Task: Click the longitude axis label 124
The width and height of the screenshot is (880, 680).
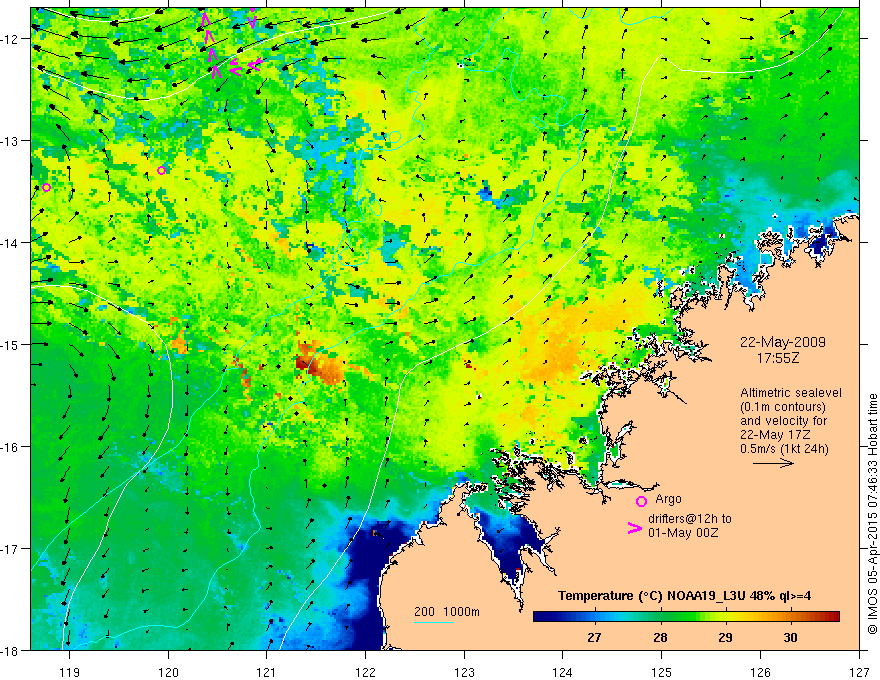Action: 563,672
